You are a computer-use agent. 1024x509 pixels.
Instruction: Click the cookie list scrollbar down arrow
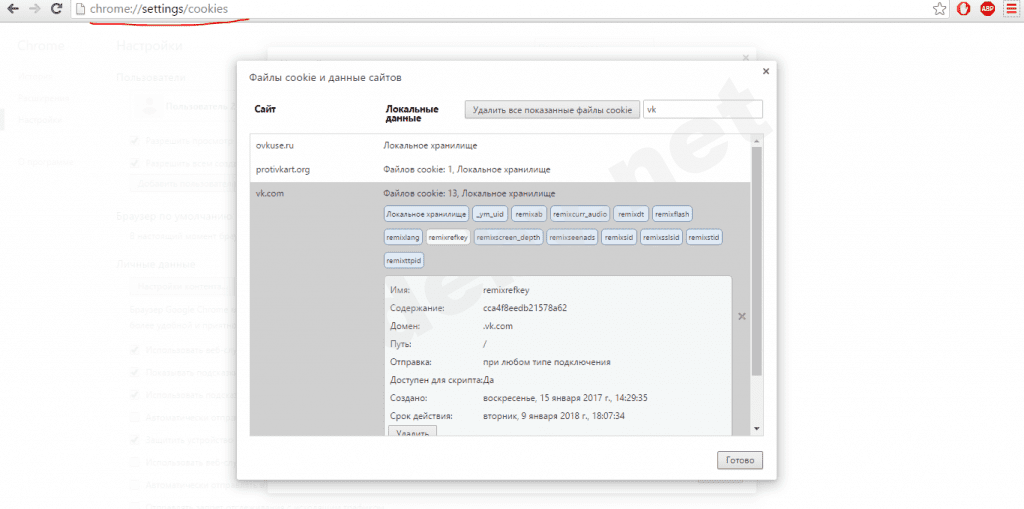757,428
